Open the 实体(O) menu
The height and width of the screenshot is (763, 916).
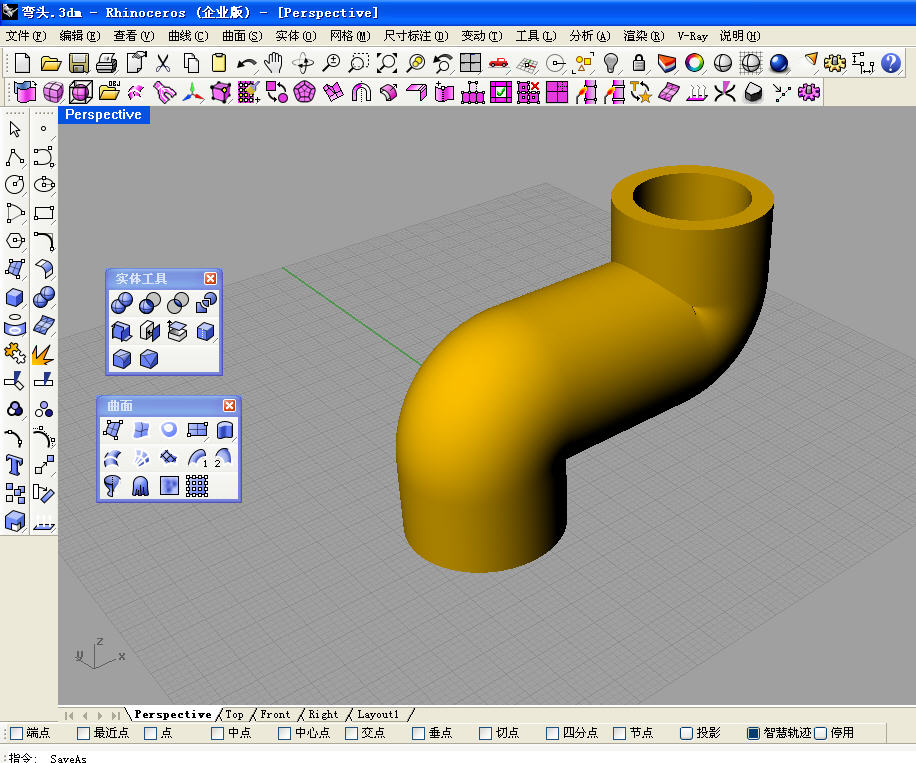(296, 36)
